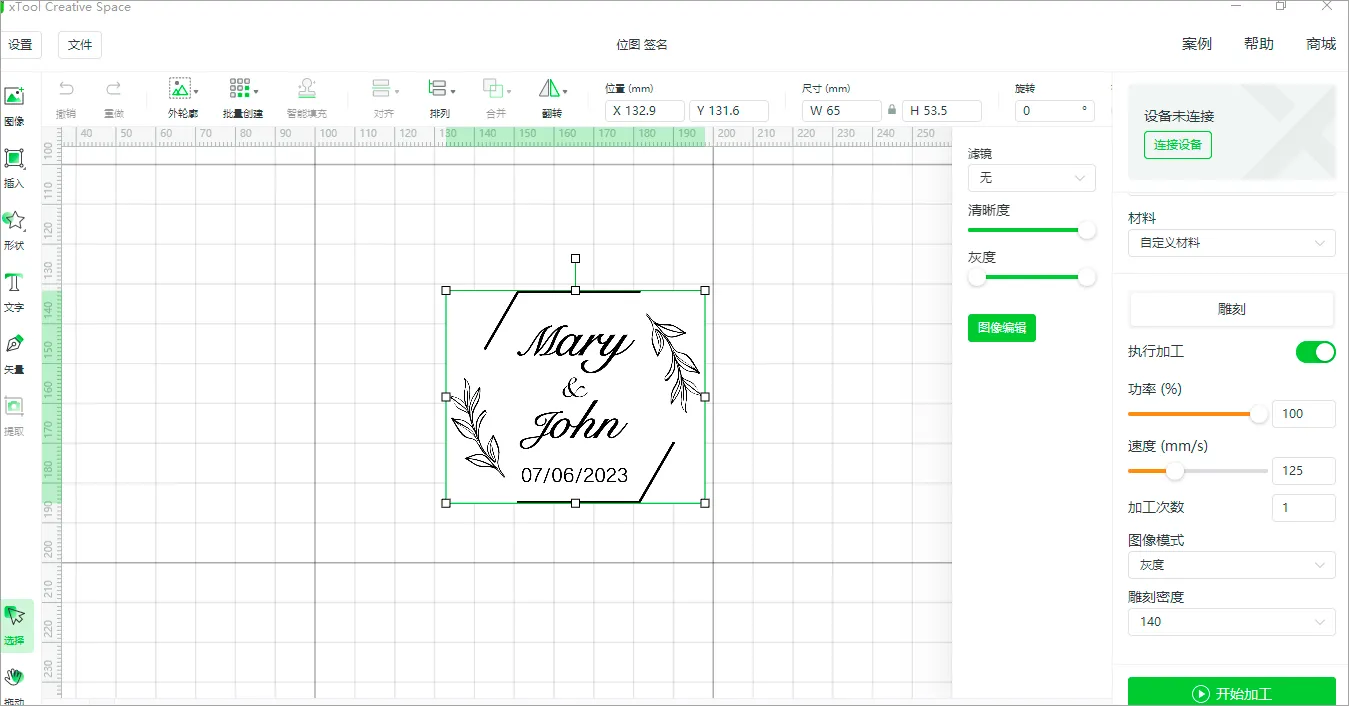Click the 灰度 slider left handle

977,277
